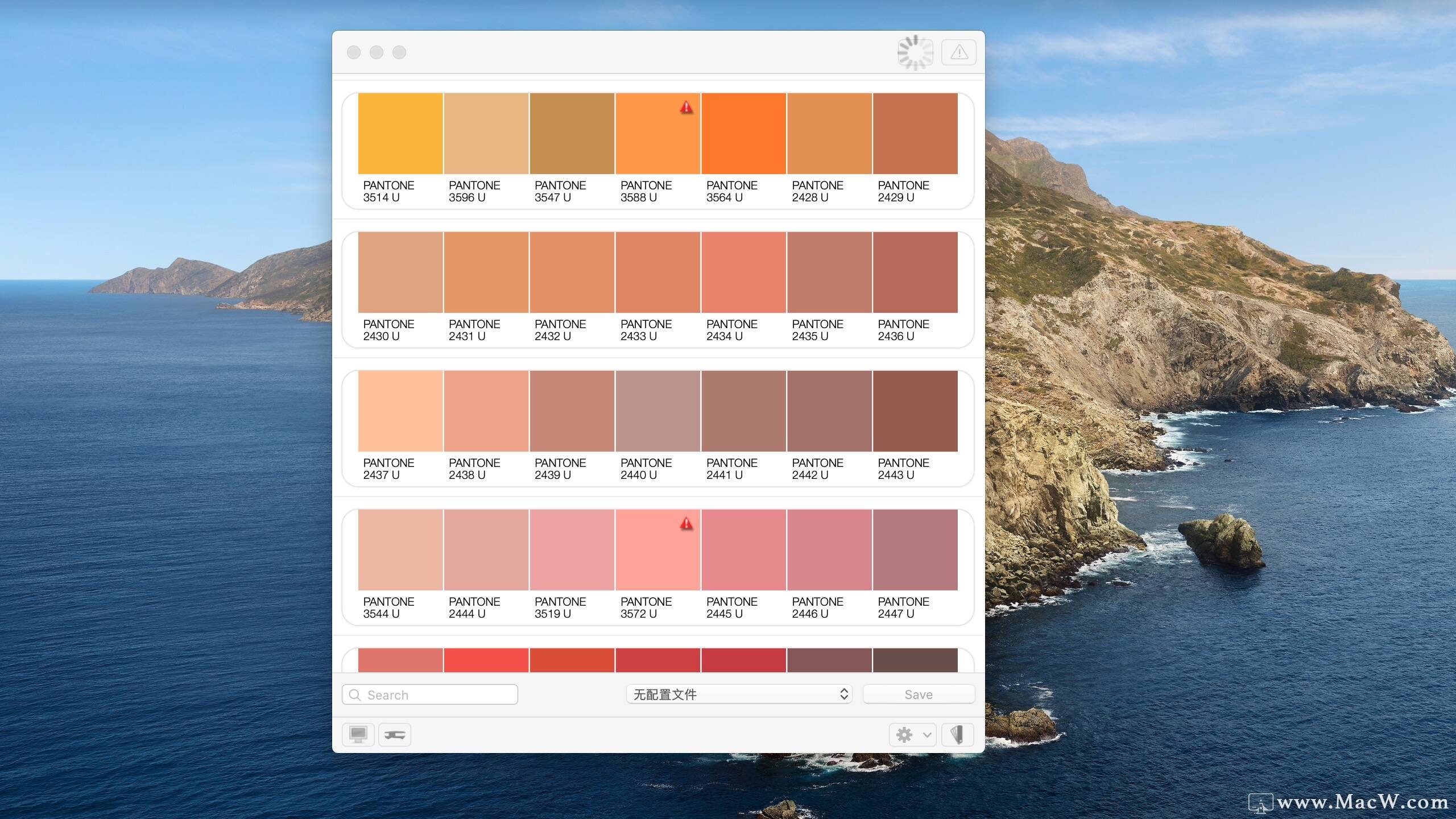
Task: Select the PANTONE 2437 U swatch
Action: (400, 411)
